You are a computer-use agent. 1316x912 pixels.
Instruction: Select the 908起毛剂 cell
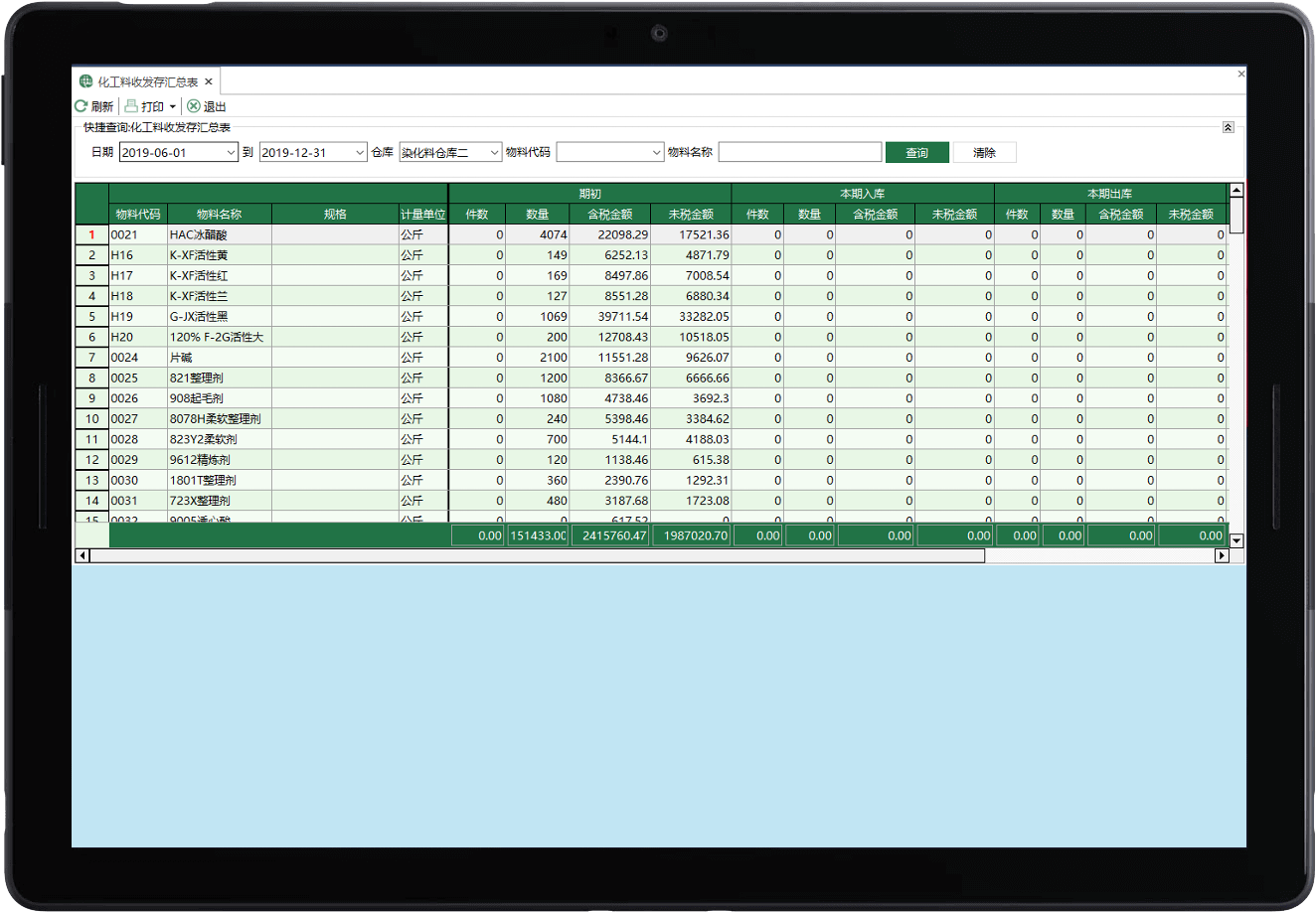pyautogui.click(x=220, y=398)
